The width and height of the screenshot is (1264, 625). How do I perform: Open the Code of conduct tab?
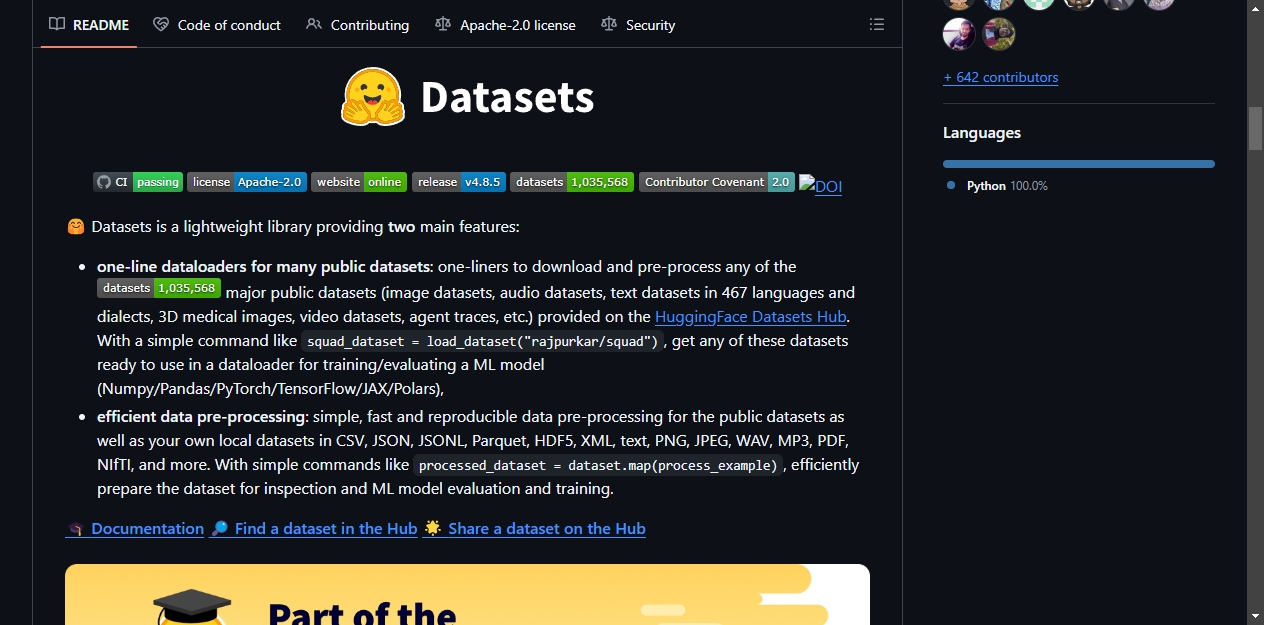coord(217,24)
